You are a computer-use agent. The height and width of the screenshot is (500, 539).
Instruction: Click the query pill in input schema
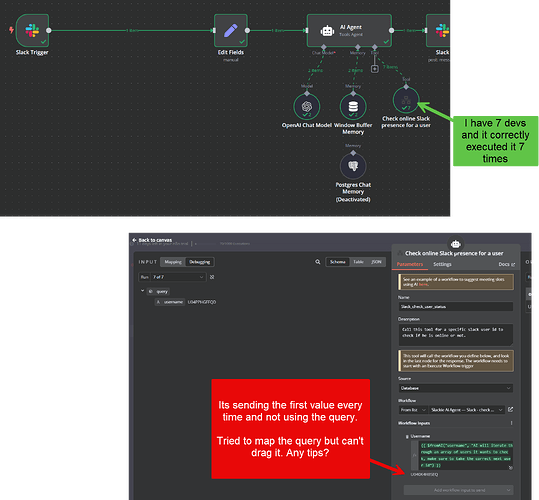point(158,291)
